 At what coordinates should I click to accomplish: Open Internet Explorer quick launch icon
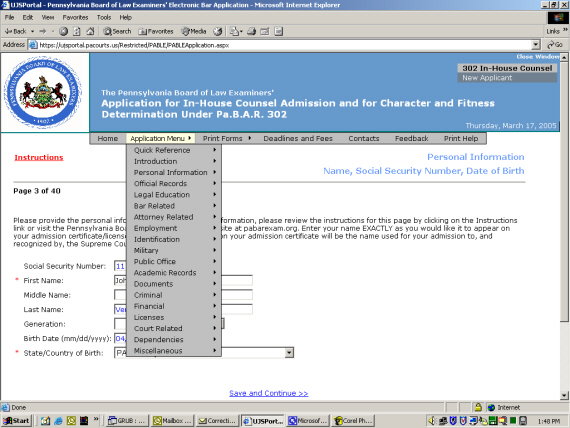click(58, 421)
